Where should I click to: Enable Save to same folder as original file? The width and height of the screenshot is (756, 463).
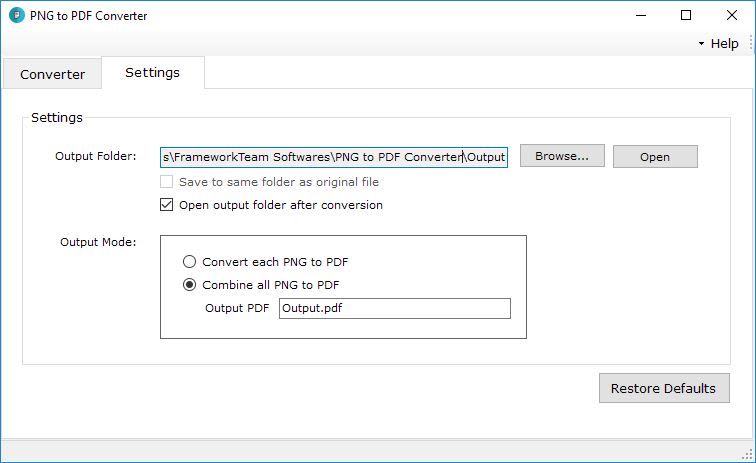click(x=166, y=182)
